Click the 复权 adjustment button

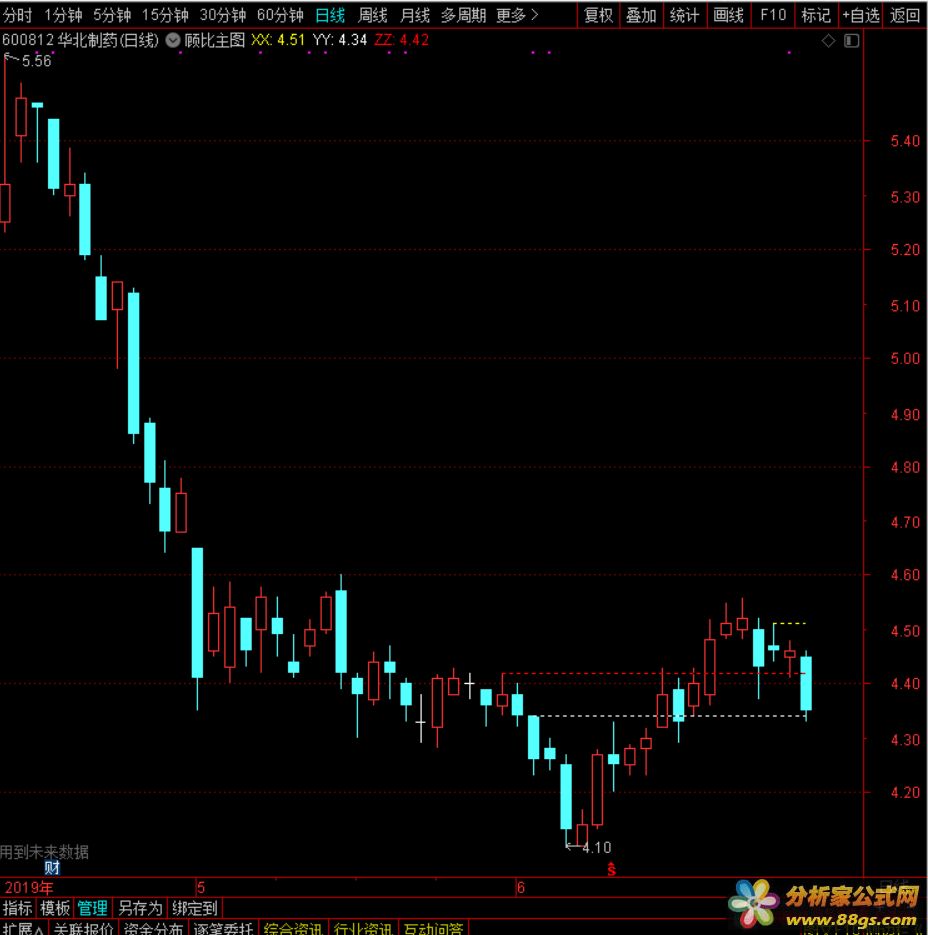tap(599, 15)
